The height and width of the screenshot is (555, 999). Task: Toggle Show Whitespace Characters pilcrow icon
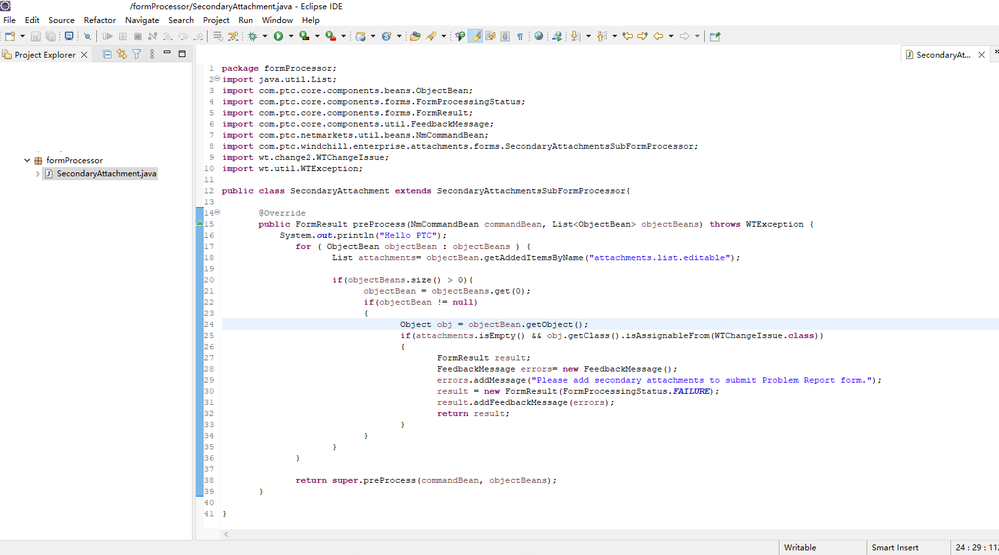520,36
